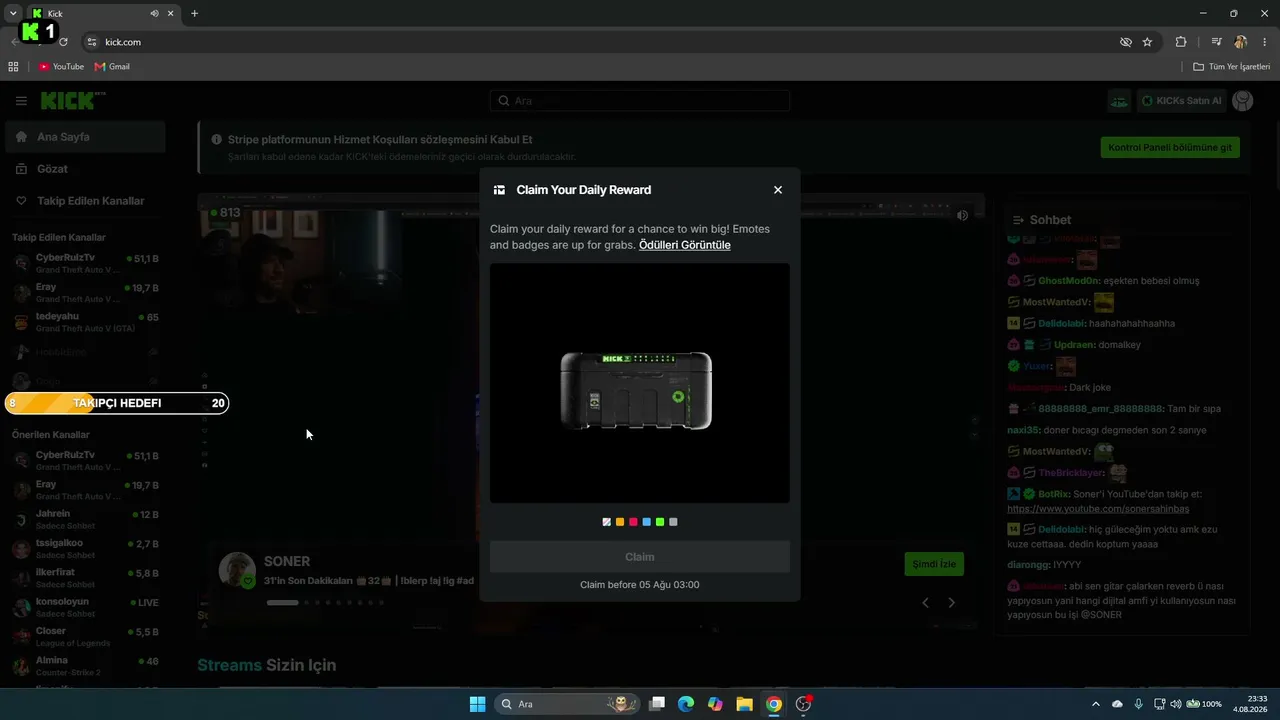Open ilkerfirat channel in recommended list
Screen dimensions: 1280x720
[85, 578]
